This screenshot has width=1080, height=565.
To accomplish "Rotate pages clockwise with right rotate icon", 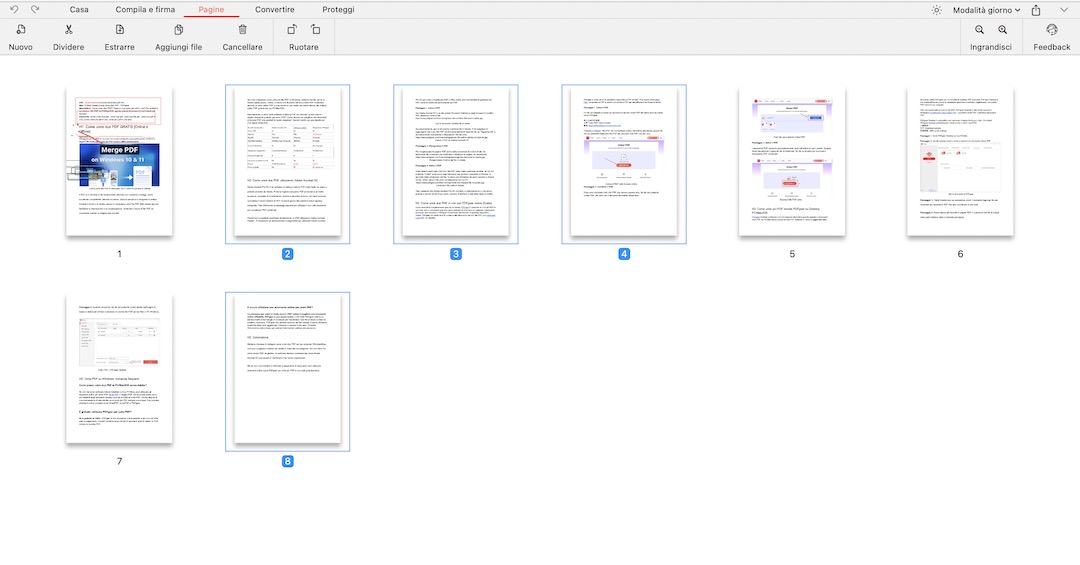I will click(x=315, y=30).
